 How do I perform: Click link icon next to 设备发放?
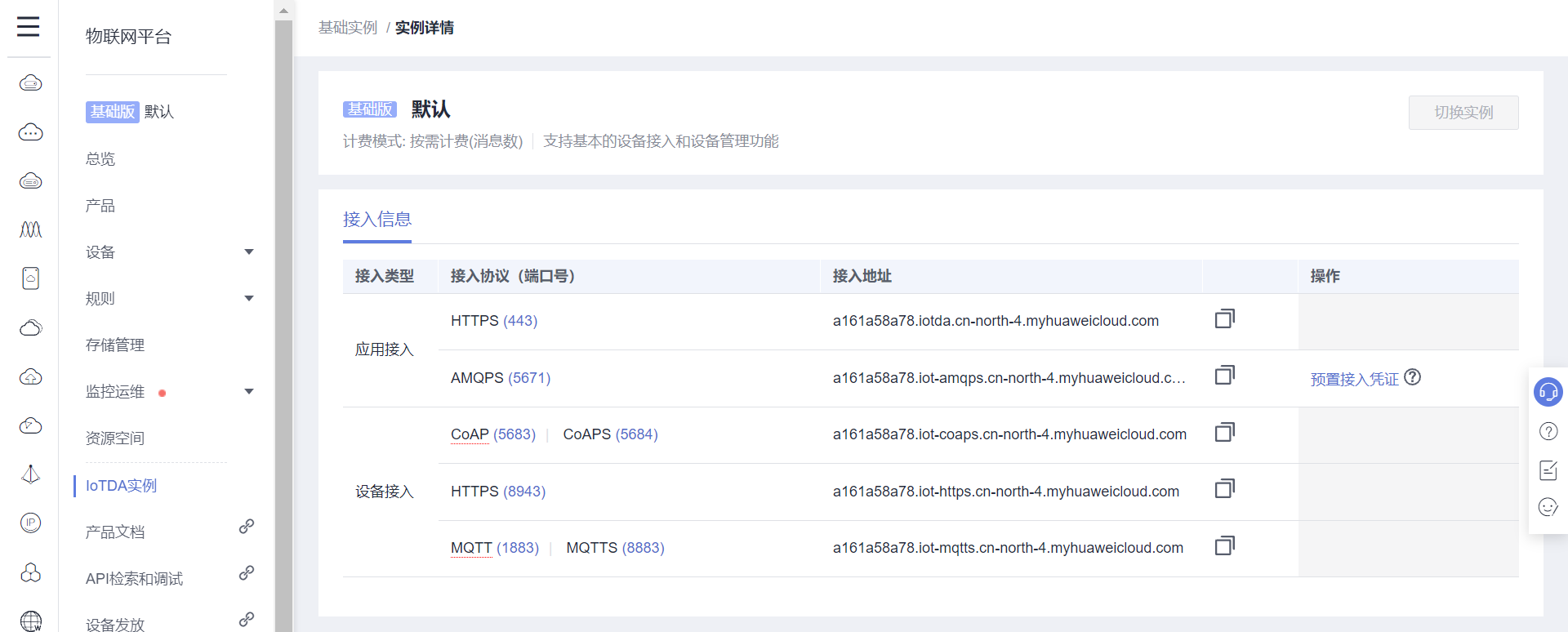click(246, 620)
